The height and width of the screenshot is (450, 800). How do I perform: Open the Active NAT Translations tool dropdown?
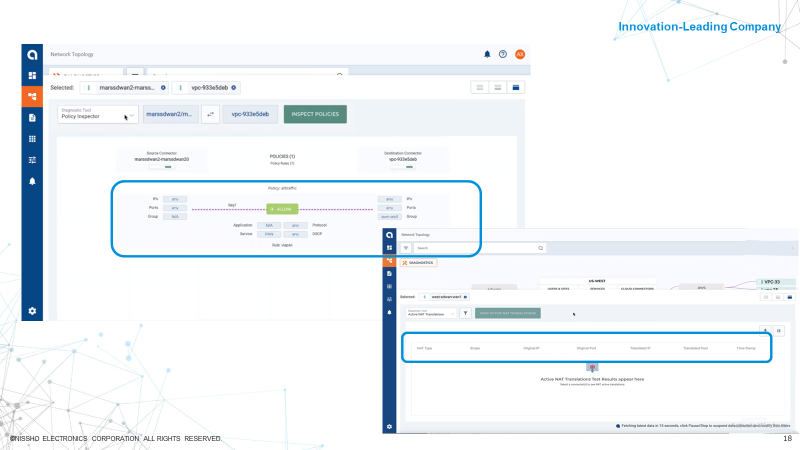click(428, 313)
